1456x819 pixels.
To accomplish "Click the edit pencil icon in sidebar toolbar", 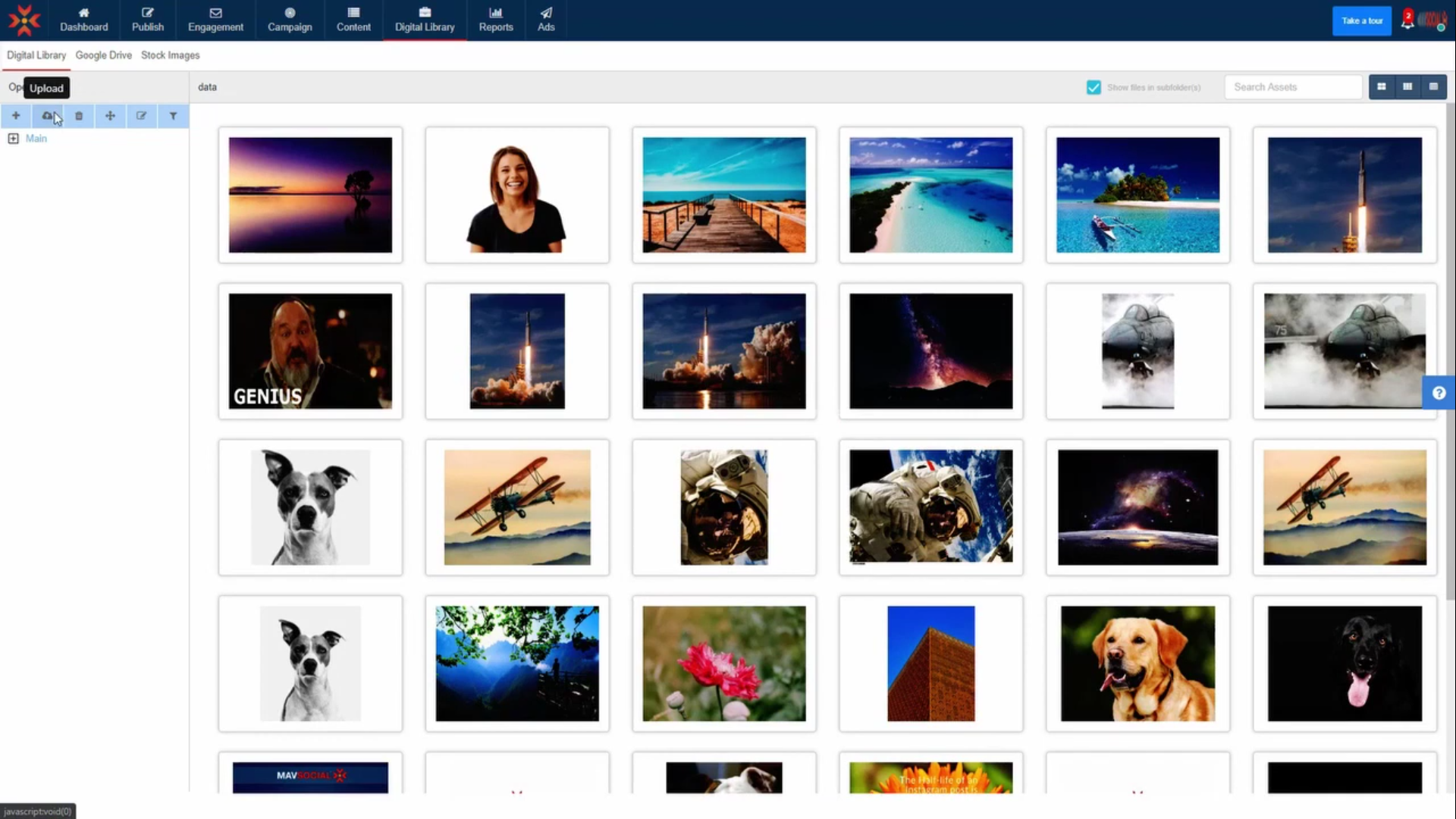I will tap(141, 116).
